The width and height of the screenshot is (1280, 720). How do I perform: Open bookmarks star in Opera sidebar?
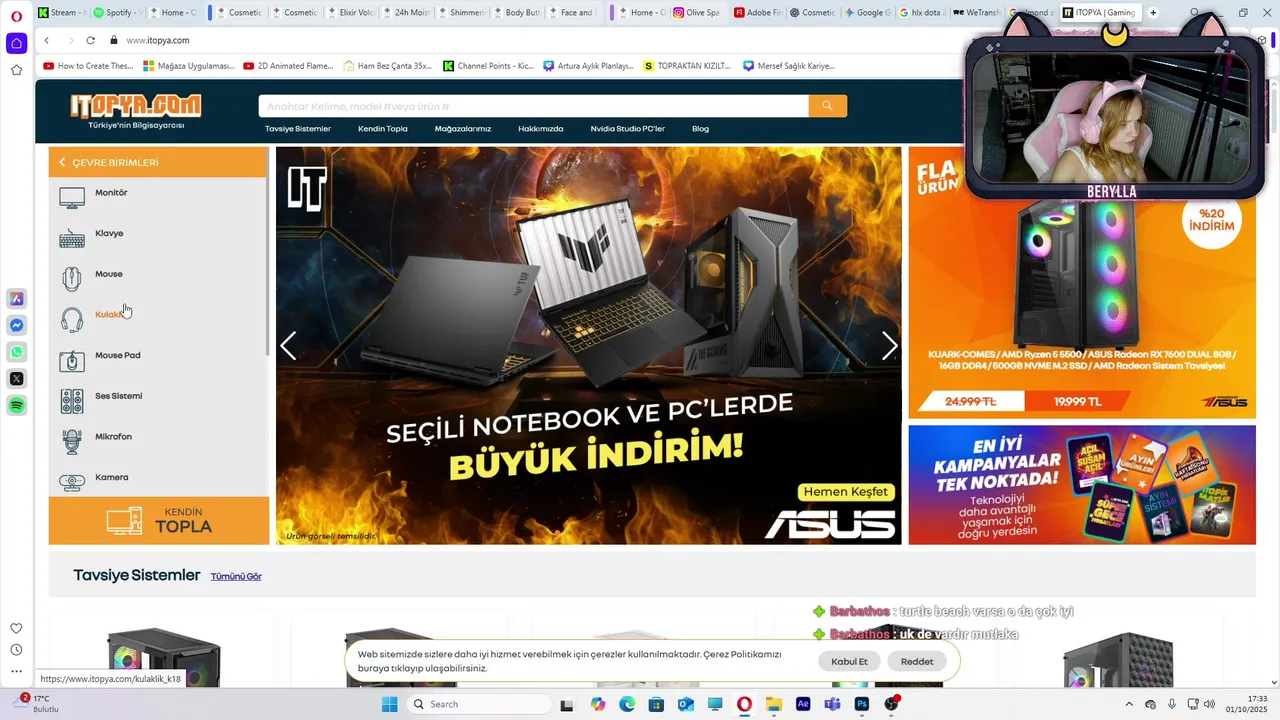pos(16,70)
